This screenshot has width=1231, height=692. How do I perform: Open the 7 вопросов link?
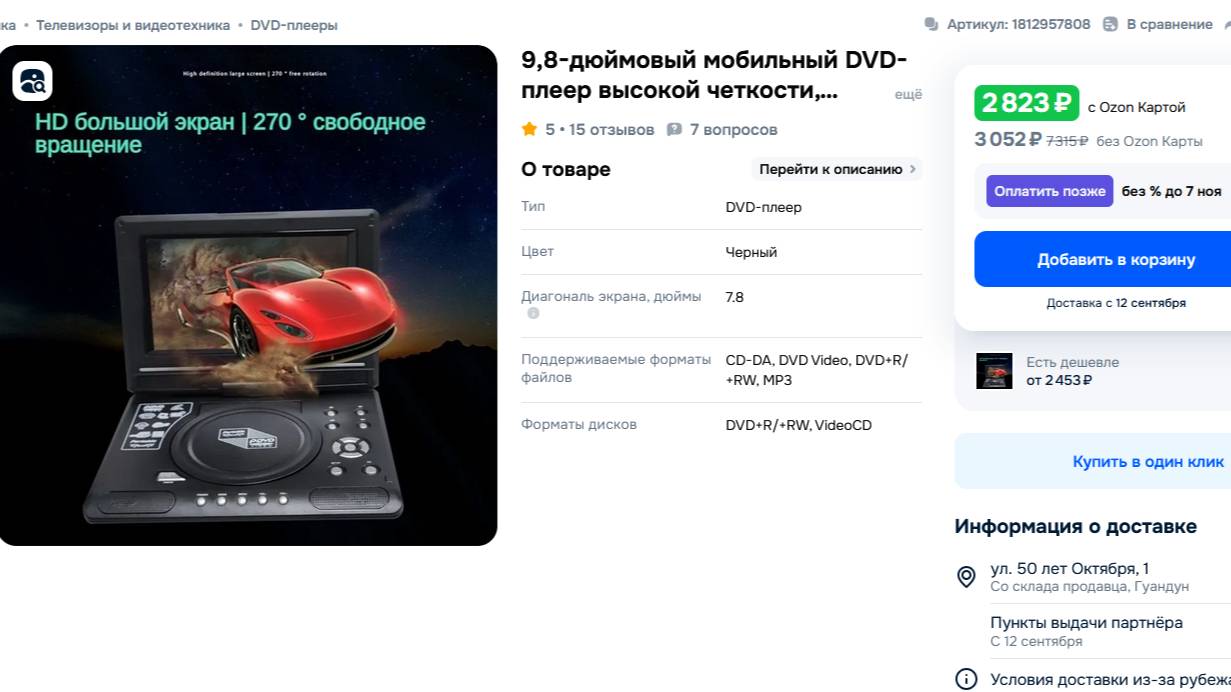(733, 129)
